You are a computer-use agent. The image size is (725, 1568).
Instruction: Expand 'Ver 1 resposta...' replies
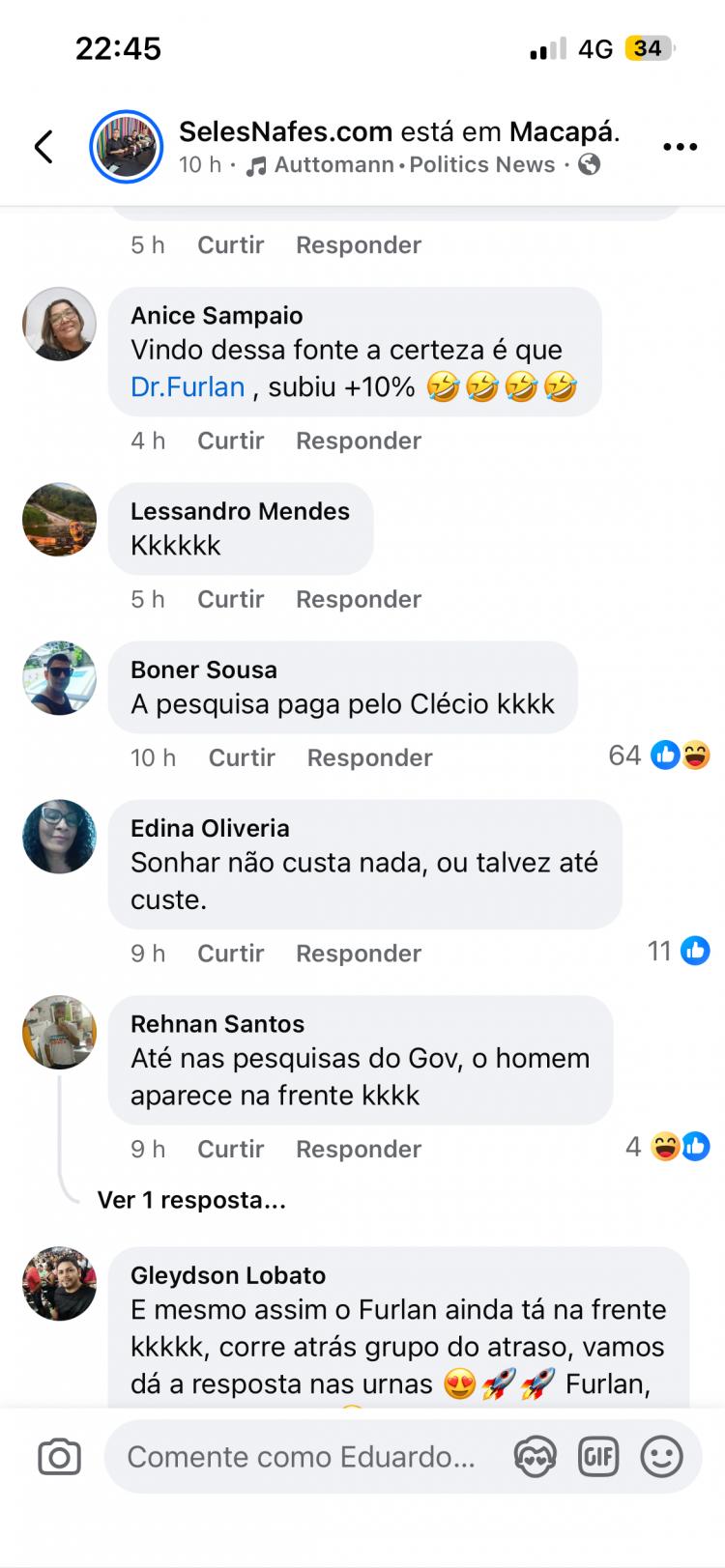[x=191, y=1200]
